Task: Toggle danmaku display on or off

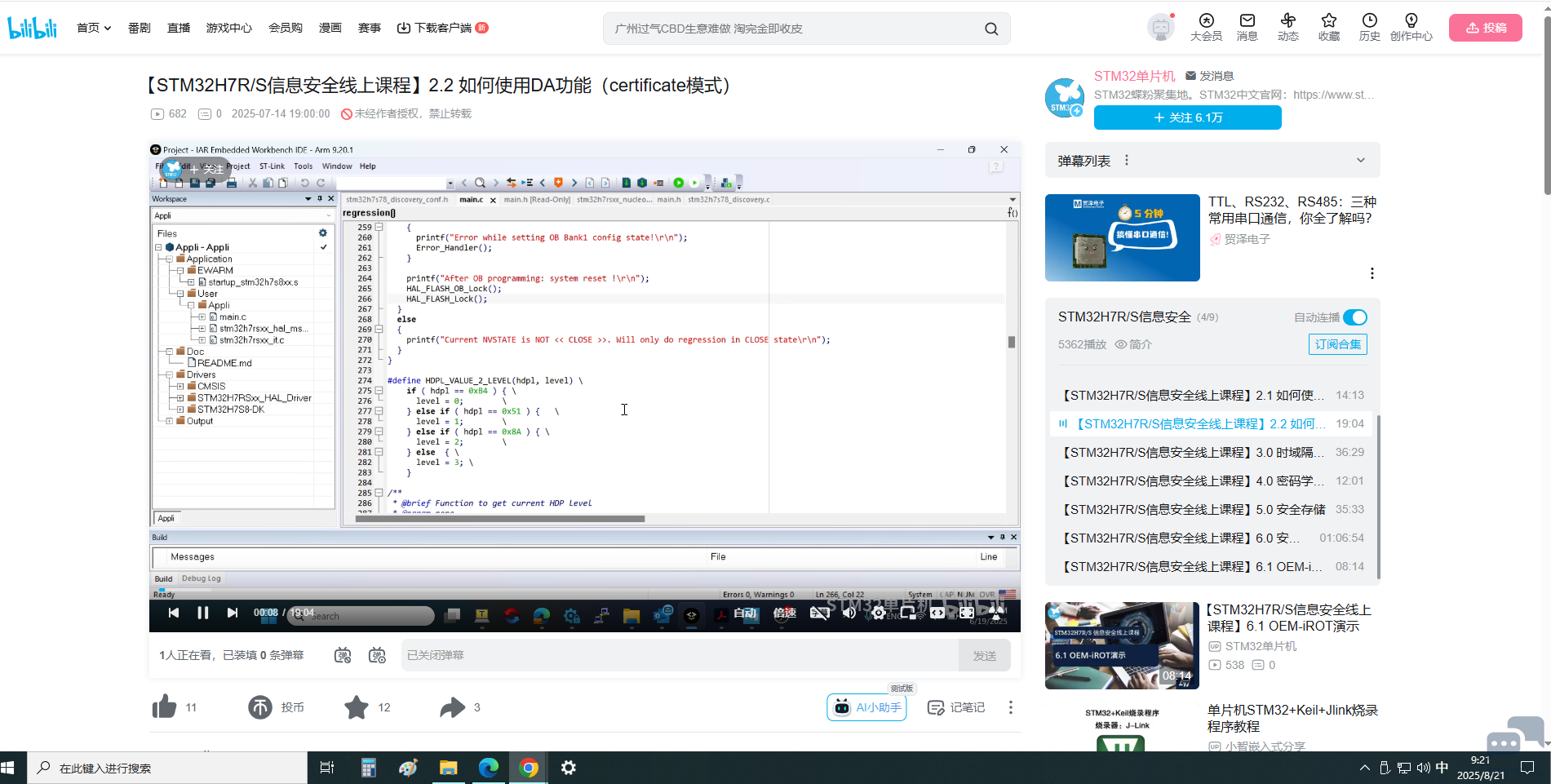Action: pos(343,655)
